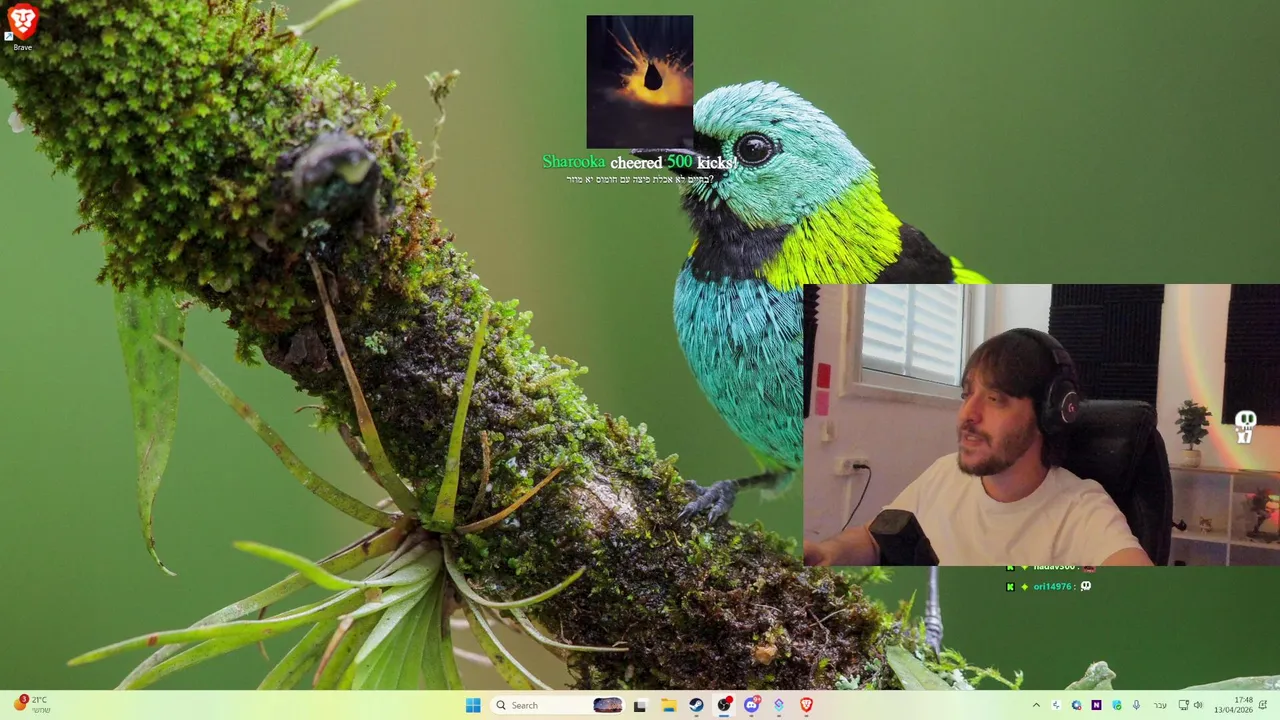Click the ori14976 chat username
This screenshot has width=1280, height=720.
tap(1052, 587)
